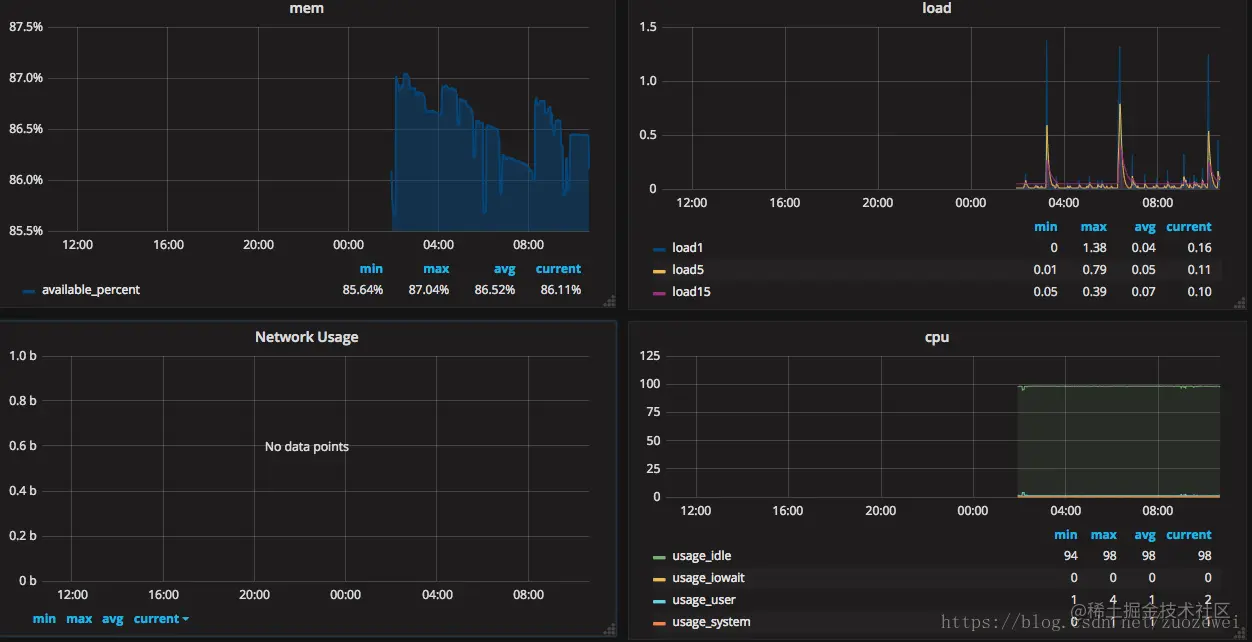Click mem min value 85.64%

[362, 290]
